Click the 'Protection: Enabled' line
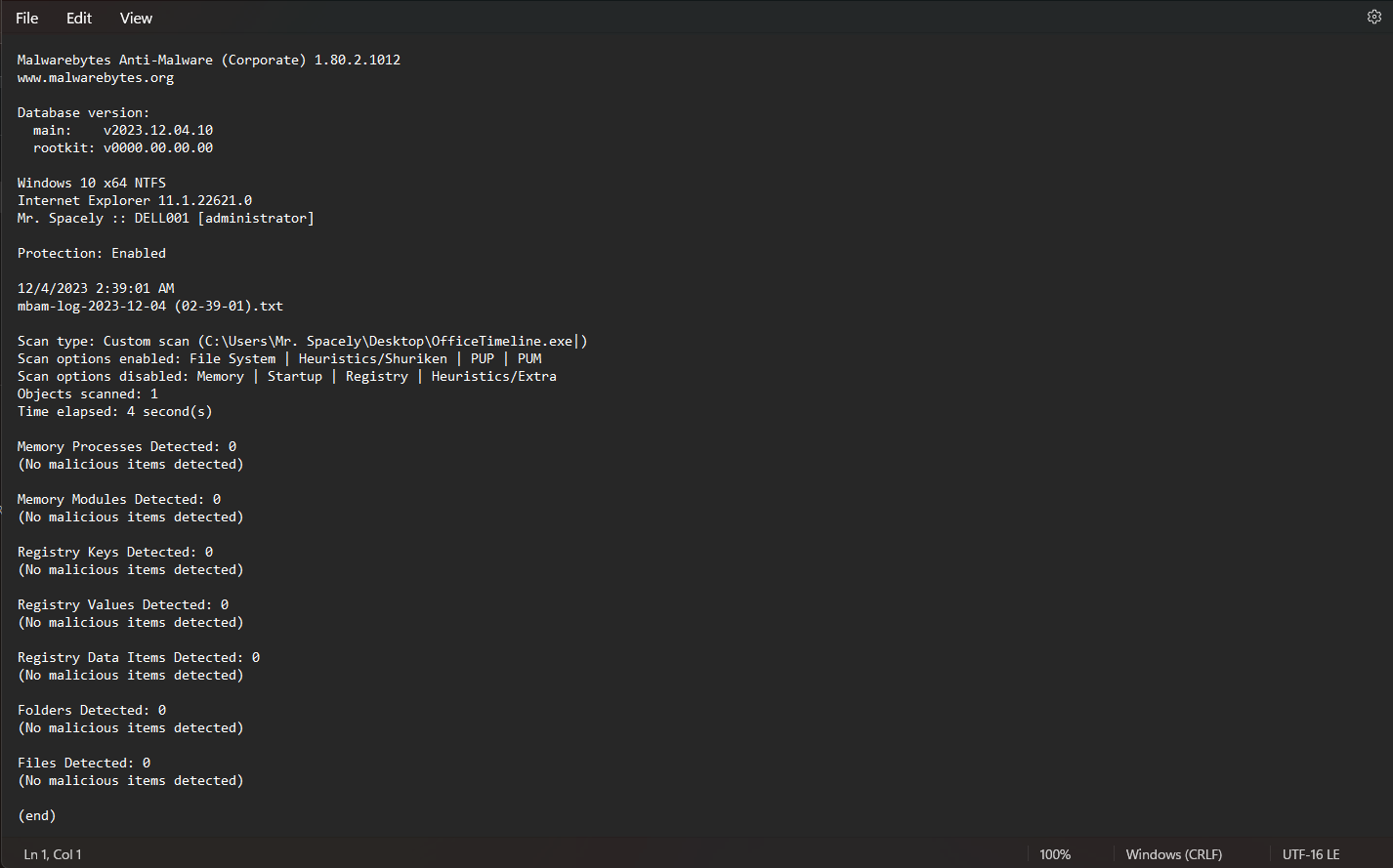This screenshot has height=868, width=1393. pos(92,254)
